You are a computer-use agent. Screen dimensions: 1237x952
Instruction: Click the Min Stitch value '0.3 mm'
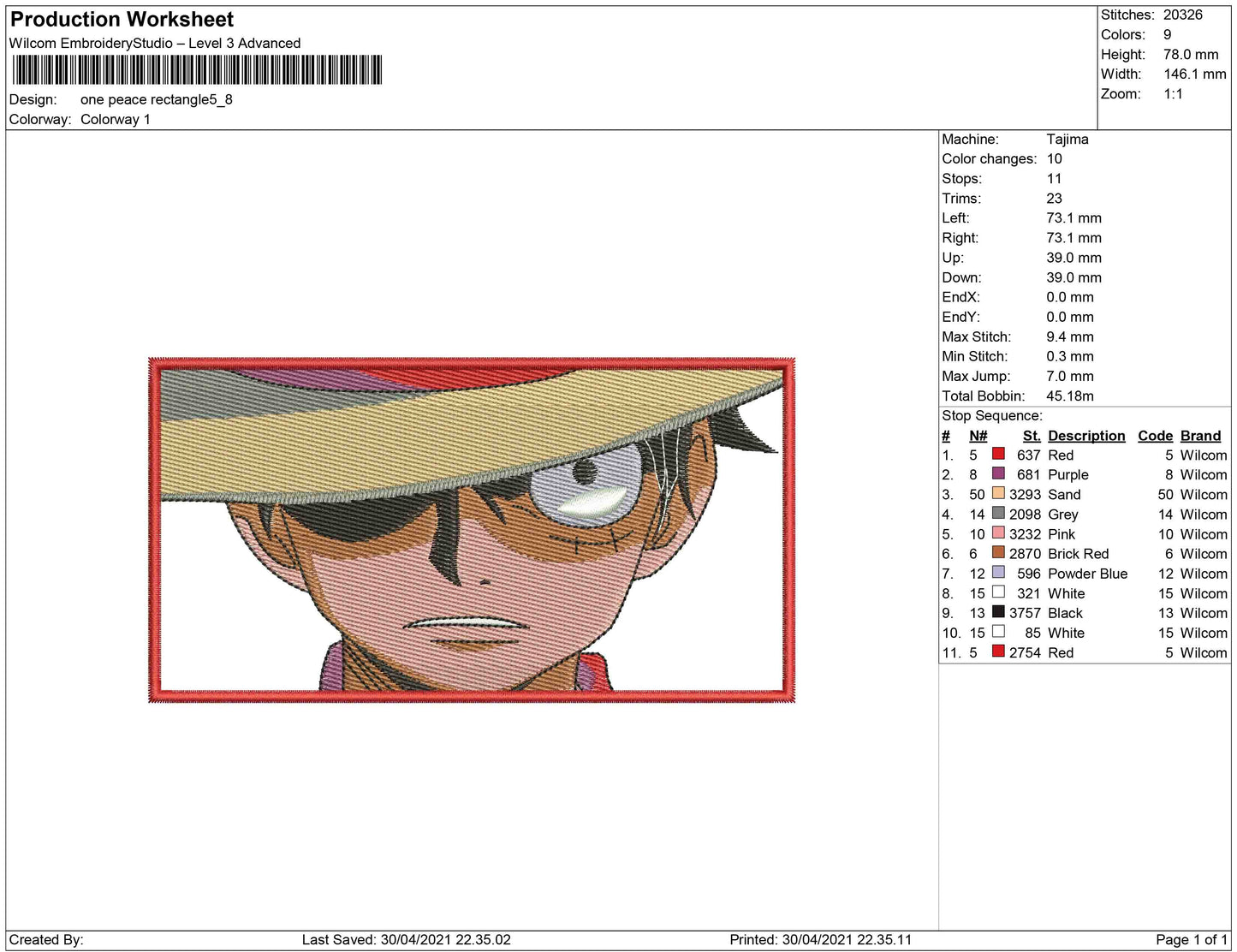coord(1070,355)
